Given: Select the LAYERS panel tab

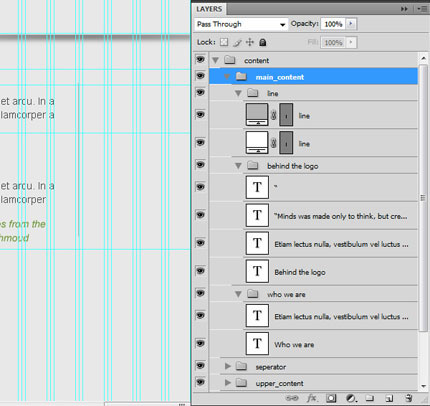Looking at the screenshot, I should [209, 9].
